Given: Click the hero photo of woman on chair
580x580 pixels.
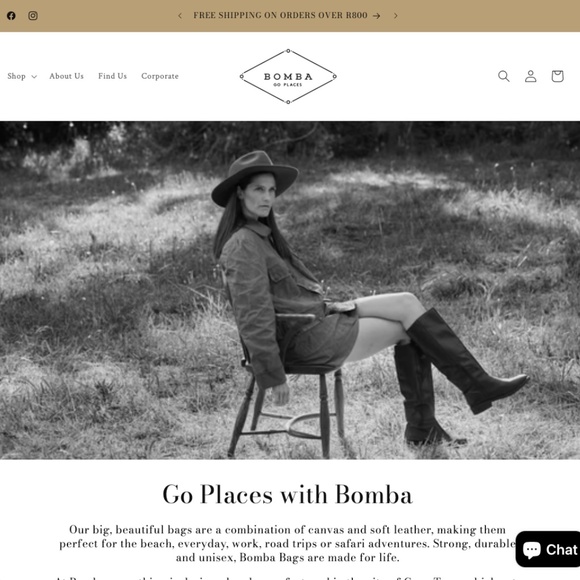Looking at the screenshot, I should (x=290, y=290).
